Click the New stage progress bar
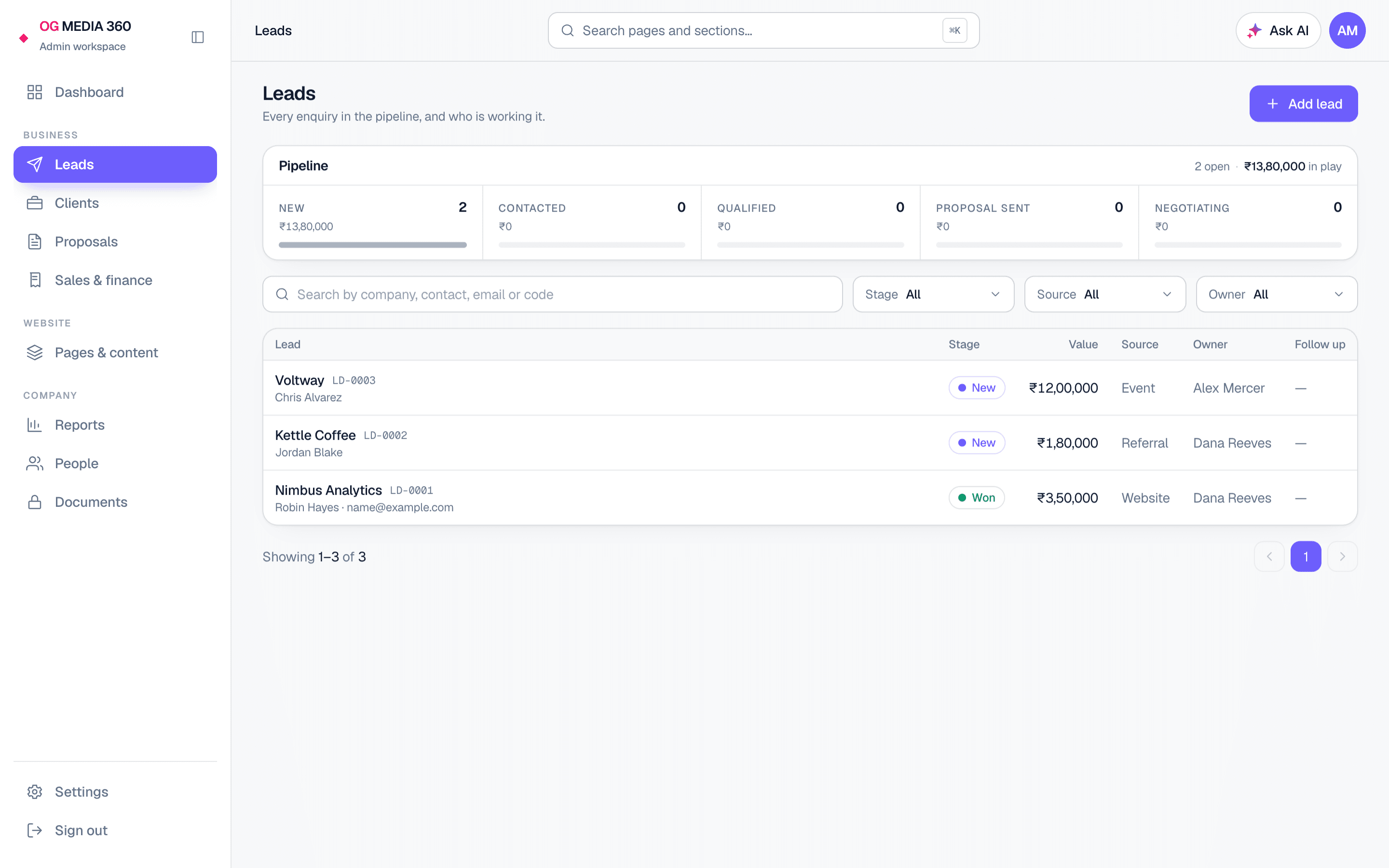The width and height of the screenshot is (1389, 868). [372, 245]
